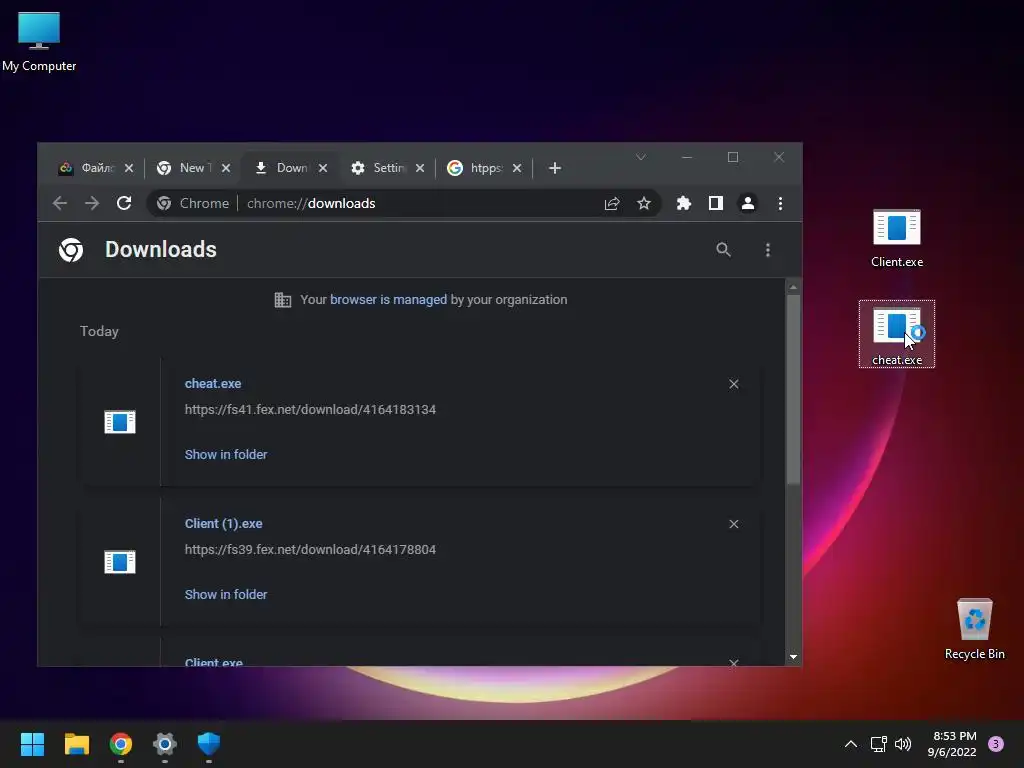The height and width of the screenshot is (768, 1024).
Task: Reload the downloads page
Action: click(124, 203)
